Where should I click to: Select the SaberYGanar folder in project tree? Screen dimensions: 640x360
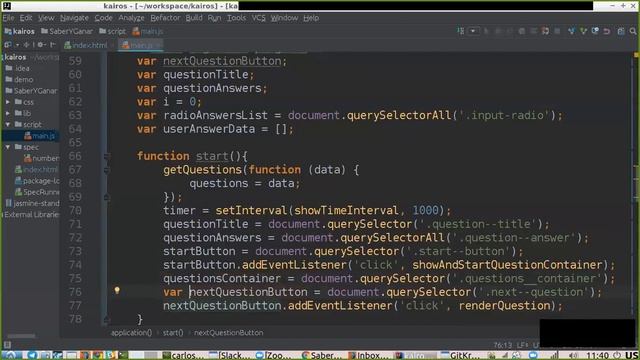click(x=31, y=91)
